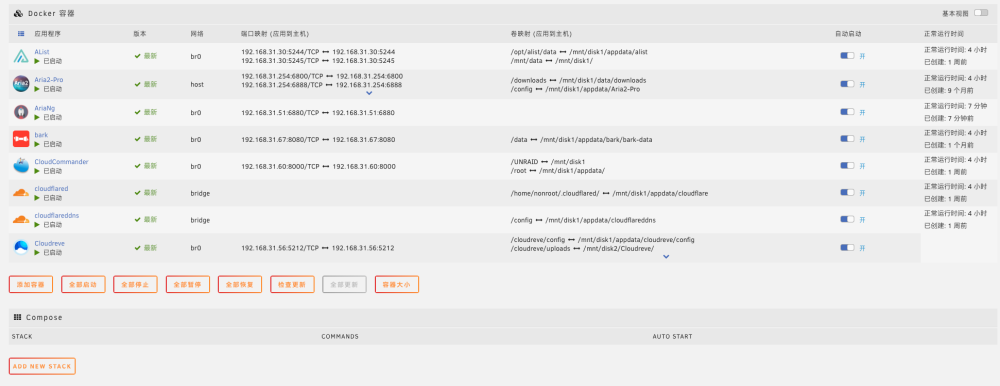Open the Aria2-Pro container icon
Viewport: 1000px width, 386px height.
click(21, 84)
